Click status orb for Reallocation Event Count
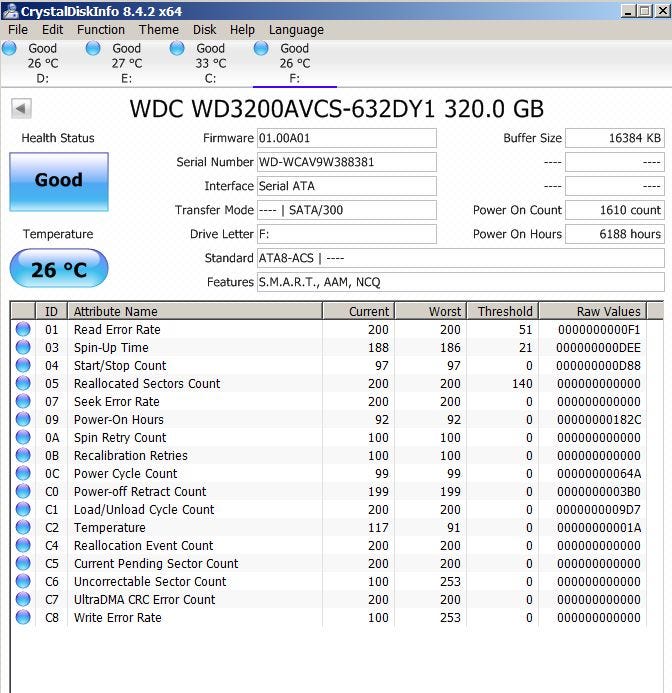The width and height of the screenshot is (672, 693). (x=23, y=545)
